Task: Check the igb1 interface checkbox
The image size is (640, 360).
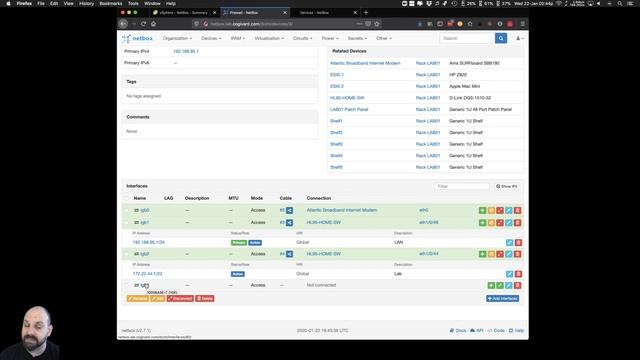Action: tap(127, 223)
